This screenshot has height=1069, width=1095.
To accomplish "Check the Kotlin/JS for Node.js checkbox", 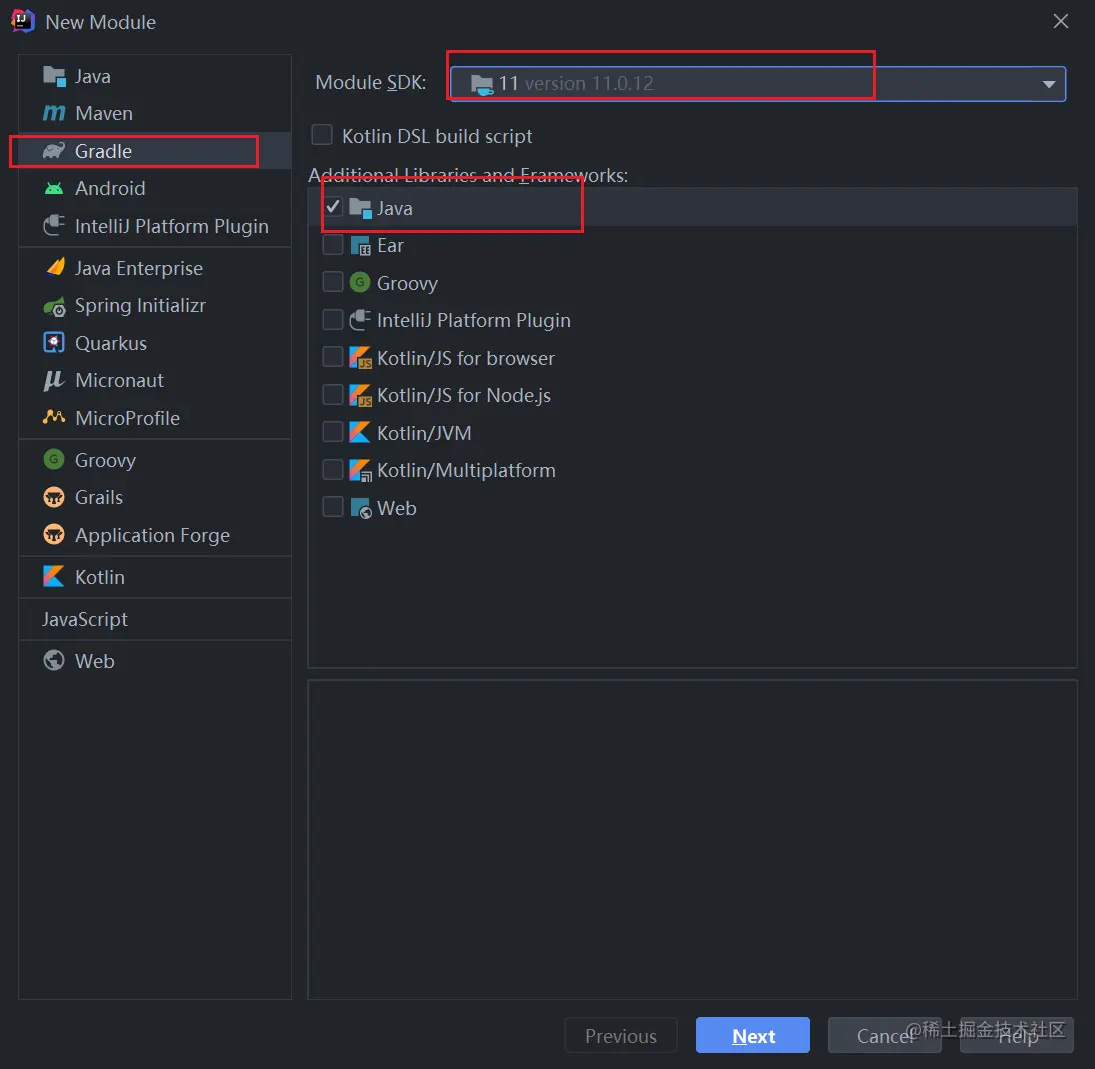I will point(333,395).
